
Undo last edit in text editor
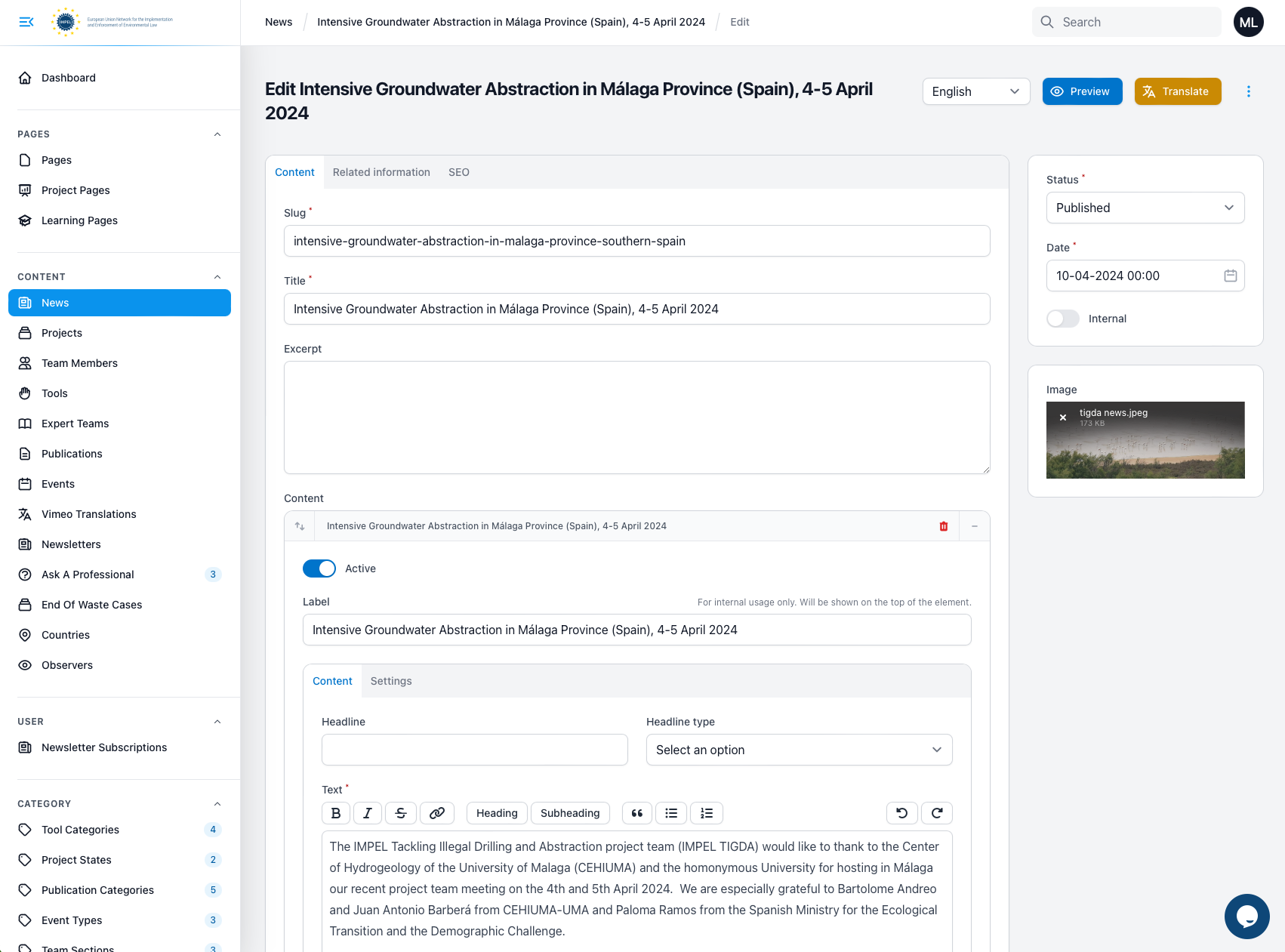tap(902, 813)
